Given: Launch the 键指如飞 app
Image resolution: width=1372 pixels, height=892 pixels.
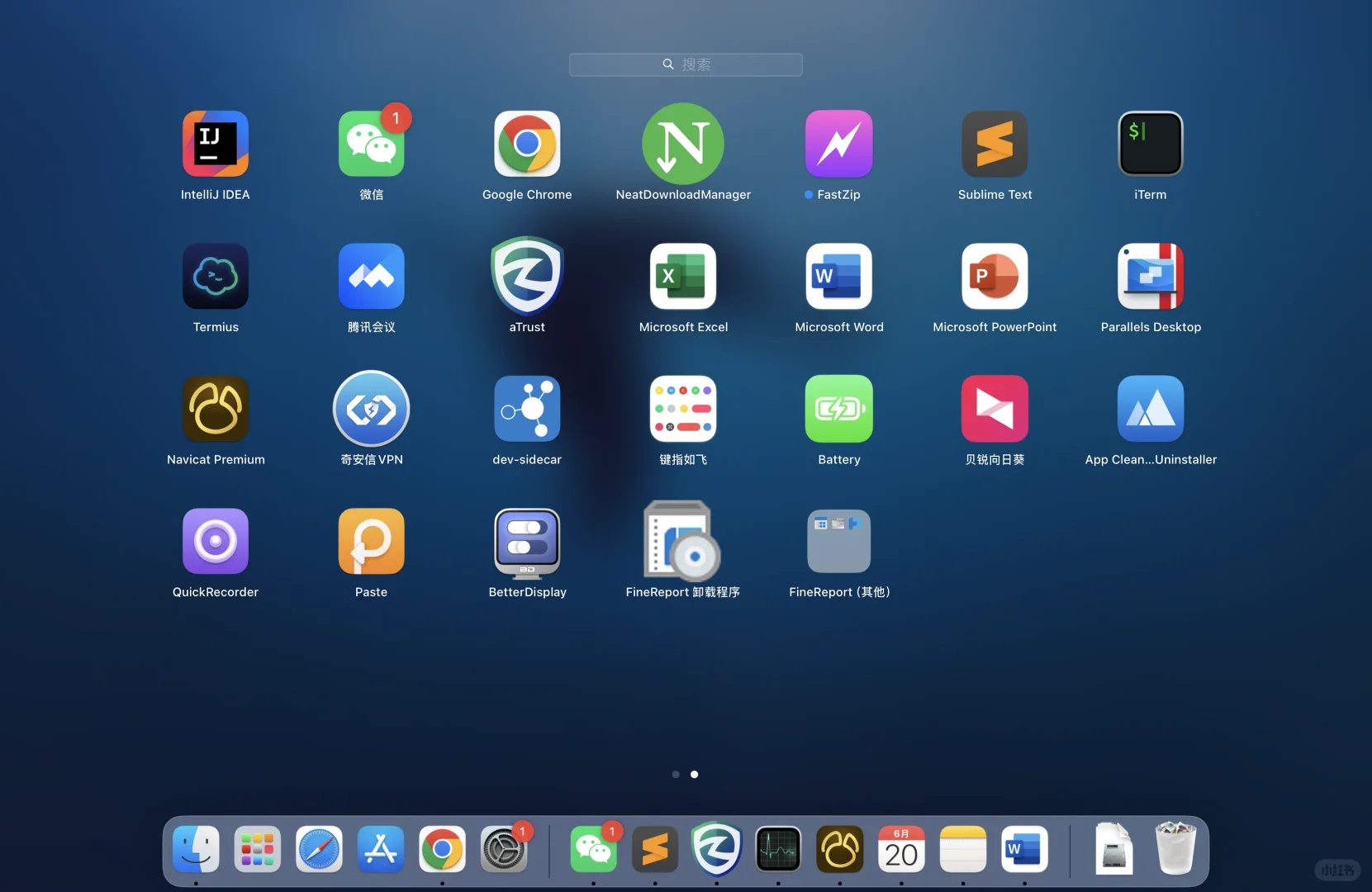Looking at the screenshot, I should (x=683, y=409).
